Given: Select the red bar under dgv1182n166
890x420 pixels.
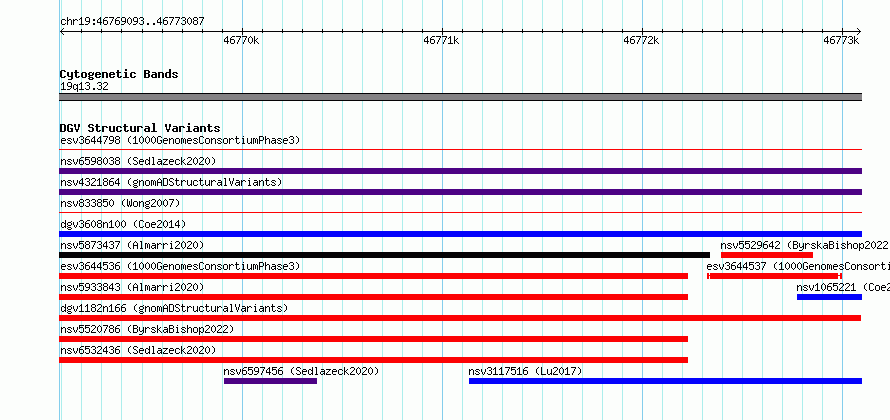Looking at the screenshot, I should pyautogui.click(x=460, y=318).
